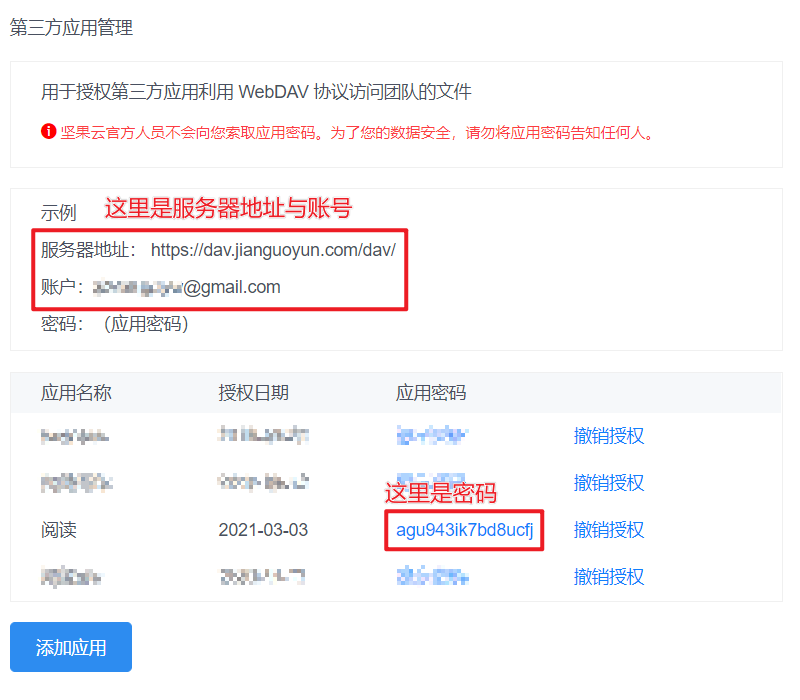Image resolution: width=800 pixels, height=700 pixels.
Task: Click the 密码: (应用密码) line
Action: click(x=115, y=323)
